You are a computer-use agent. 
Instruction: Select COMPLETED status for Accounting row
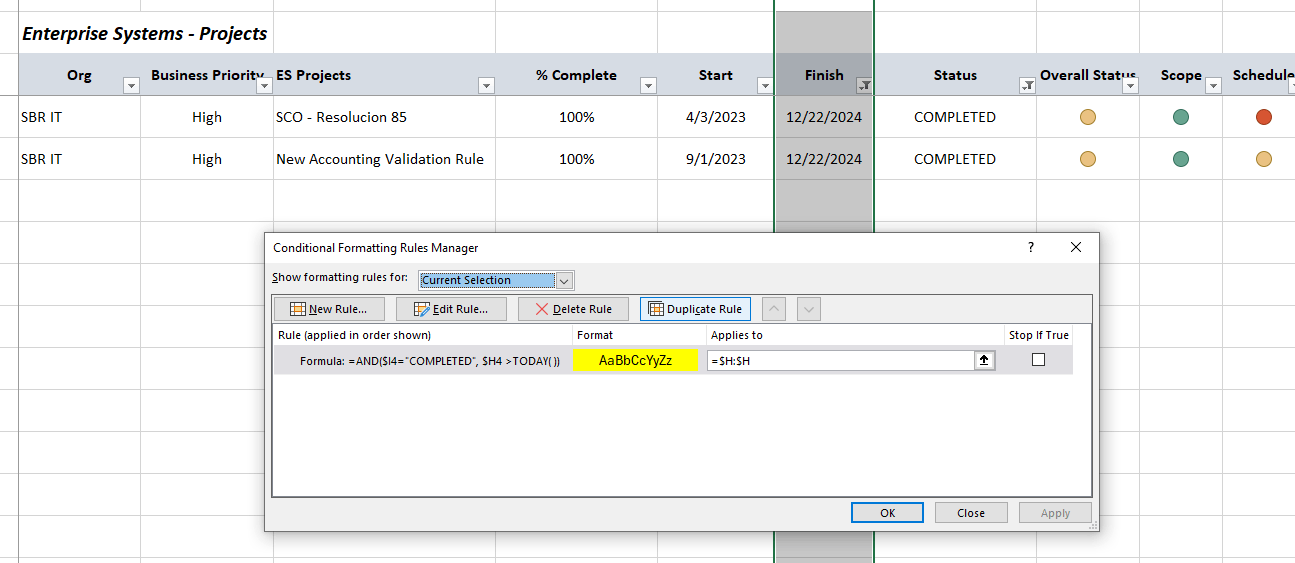click(x=955, y=159)
